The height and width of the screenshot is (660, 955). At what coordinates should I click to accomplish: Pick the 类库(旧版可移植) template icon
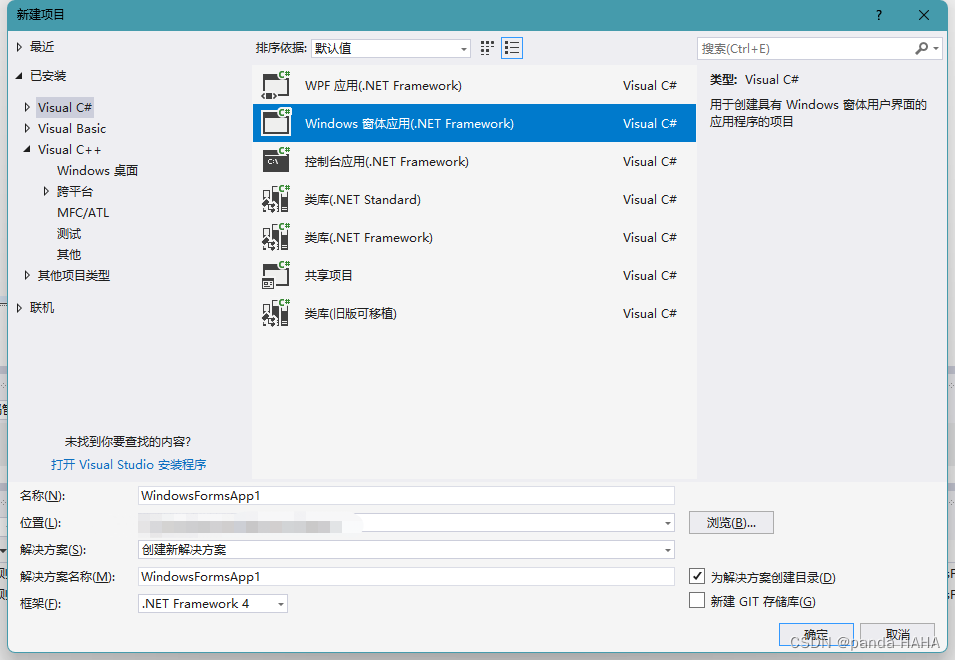point(275,313)
